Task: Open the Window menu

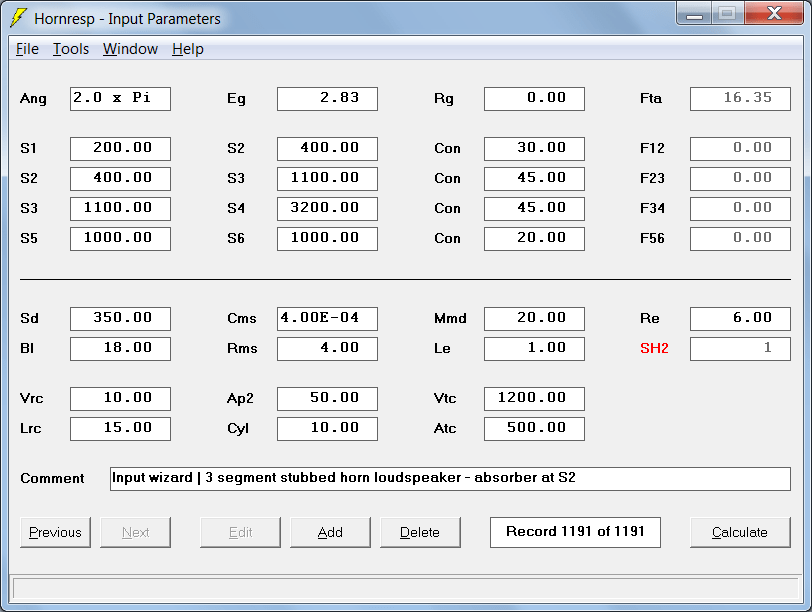Action: point(130,49)
